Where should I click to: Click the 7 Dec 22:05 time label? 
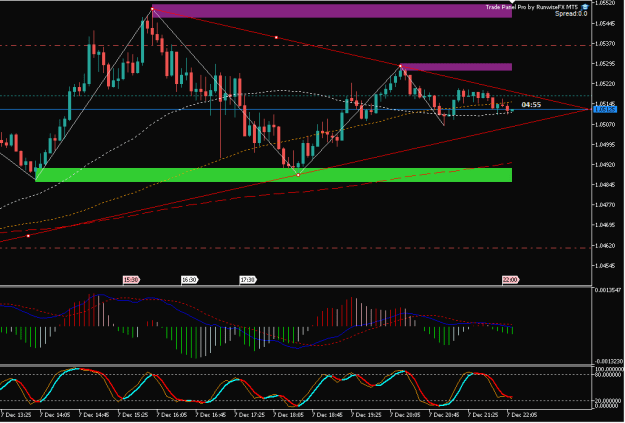[522, 415]
